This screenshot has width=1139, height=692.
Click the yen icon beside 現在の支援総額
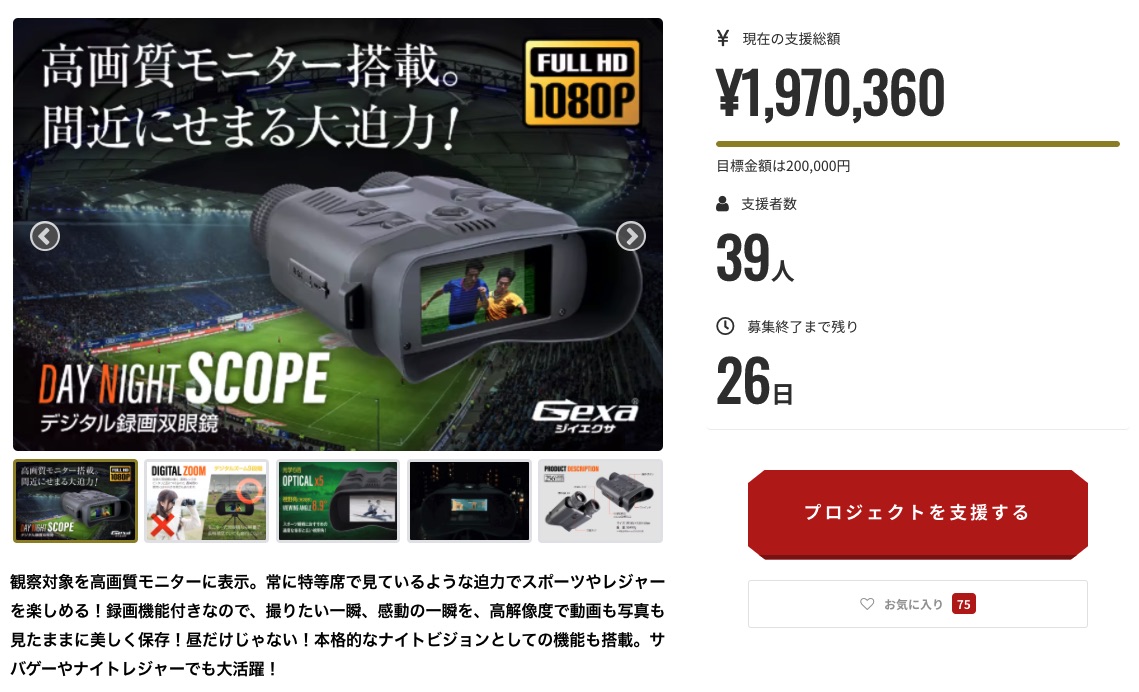click(723, 38)
